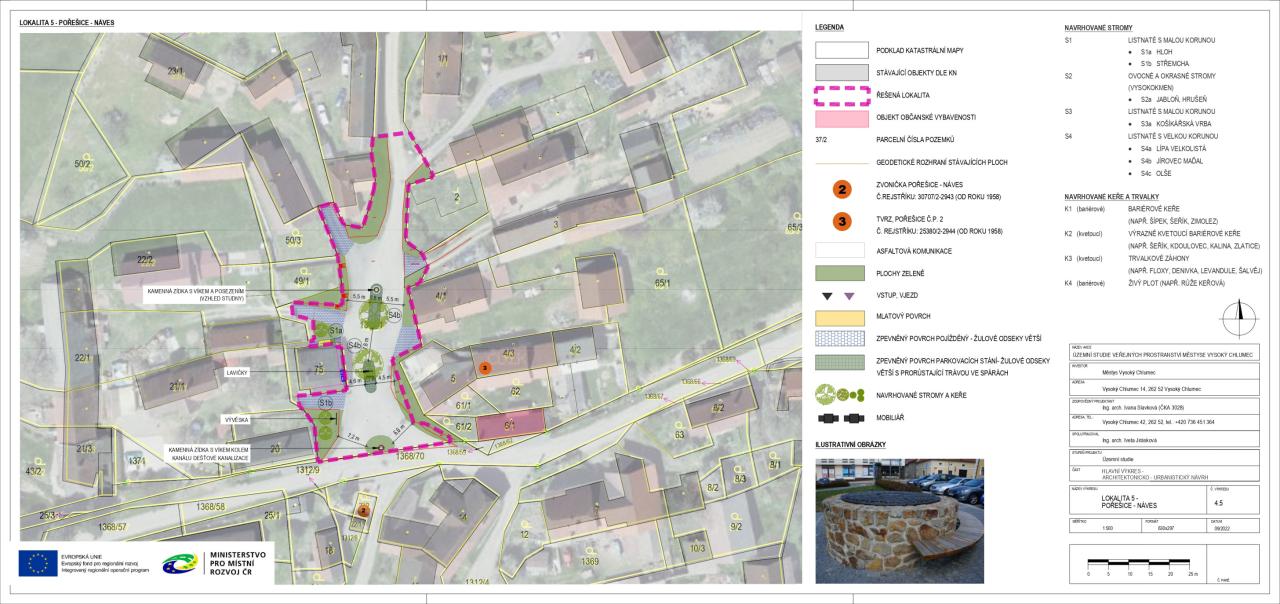
Task: Select orange marker 3 in the legend
Action: (x=842, y=220)
